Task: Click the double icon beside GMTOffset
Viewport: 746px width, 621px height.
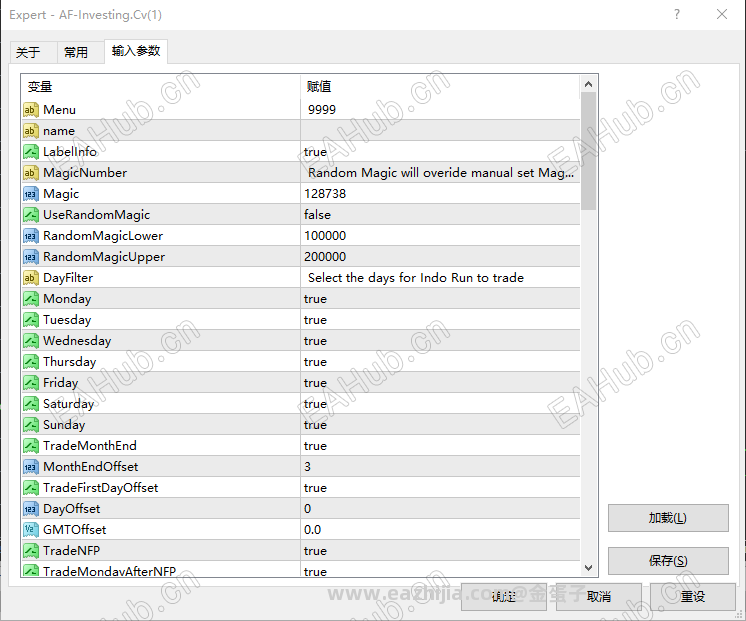Action: [31, 530]
